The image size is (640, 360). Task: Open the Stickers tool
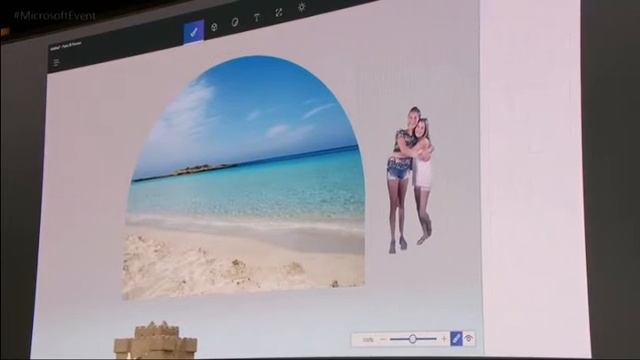(235, 22)
